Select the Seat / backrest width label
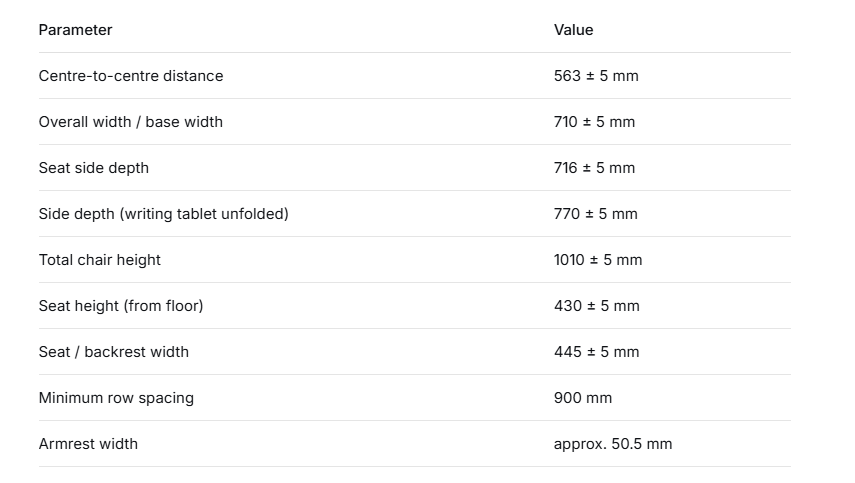855x483 pixels. click(114, 352)
